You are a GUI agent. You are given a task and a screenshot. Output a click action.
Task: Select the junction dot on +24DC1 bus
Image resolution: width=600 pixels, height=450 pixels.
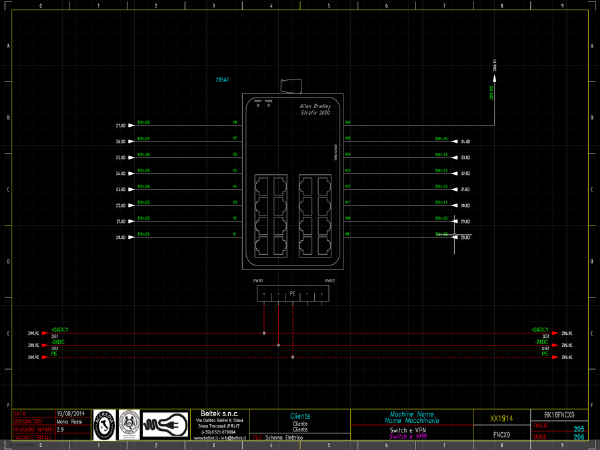pyautogui.click(x=264, y=333)
